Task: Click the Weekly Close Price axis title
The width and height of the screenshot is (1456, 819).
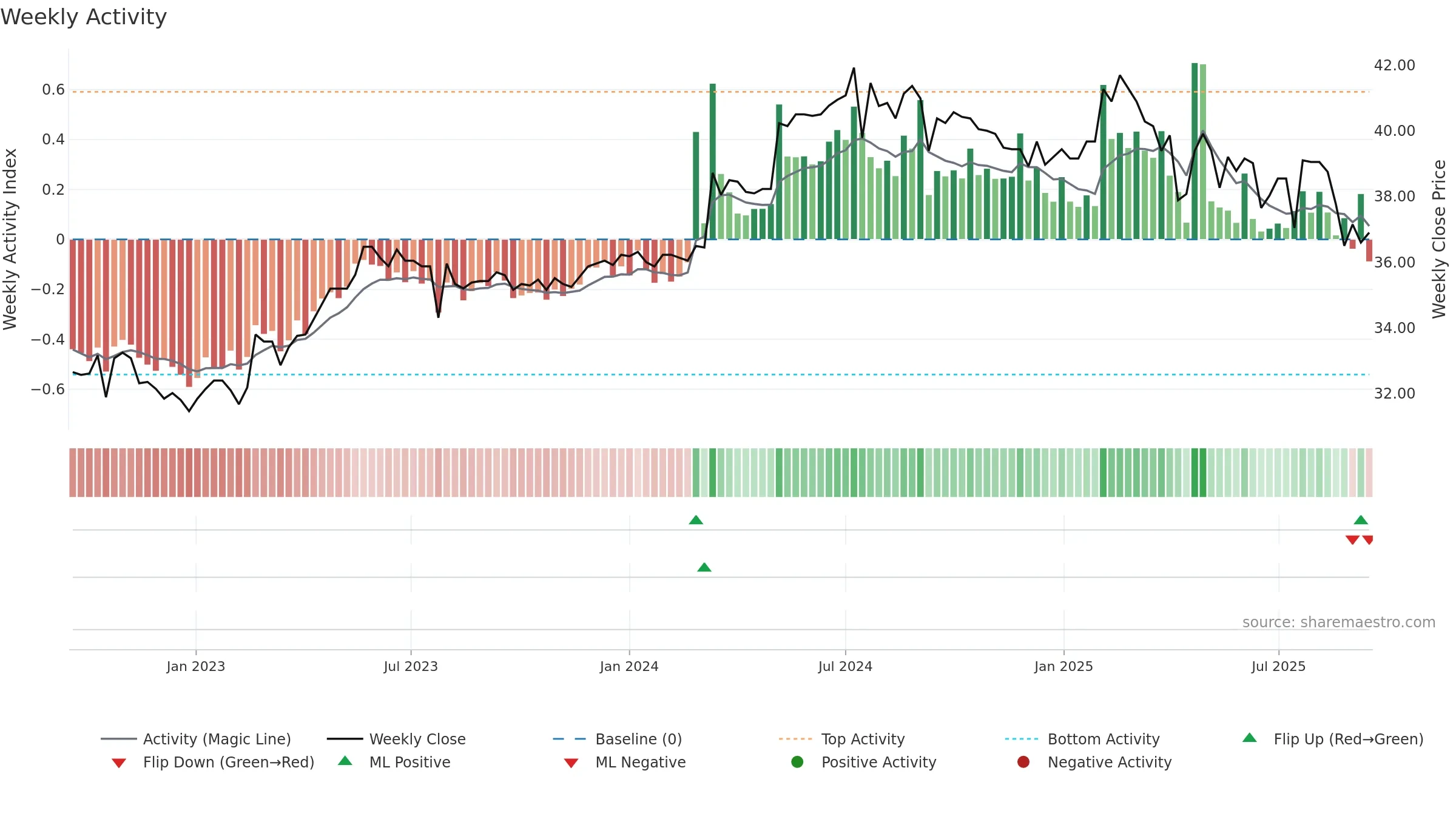Action: (1439, 239)
